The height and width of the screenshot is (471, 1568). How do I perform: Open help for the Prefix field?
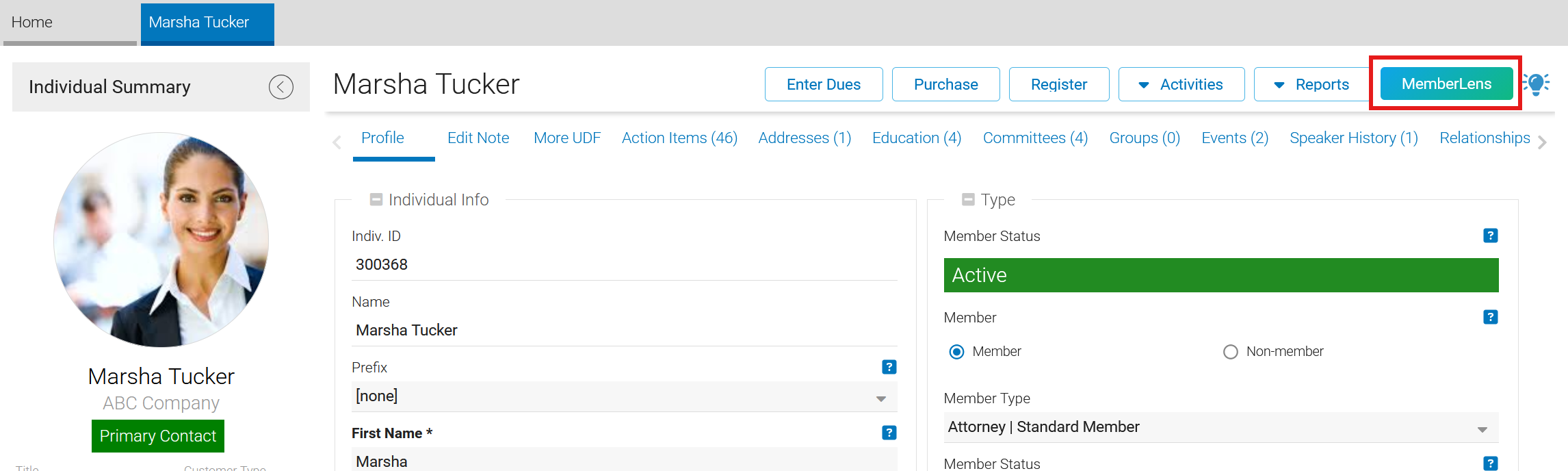pyautogui.click(x=889, y=367)
